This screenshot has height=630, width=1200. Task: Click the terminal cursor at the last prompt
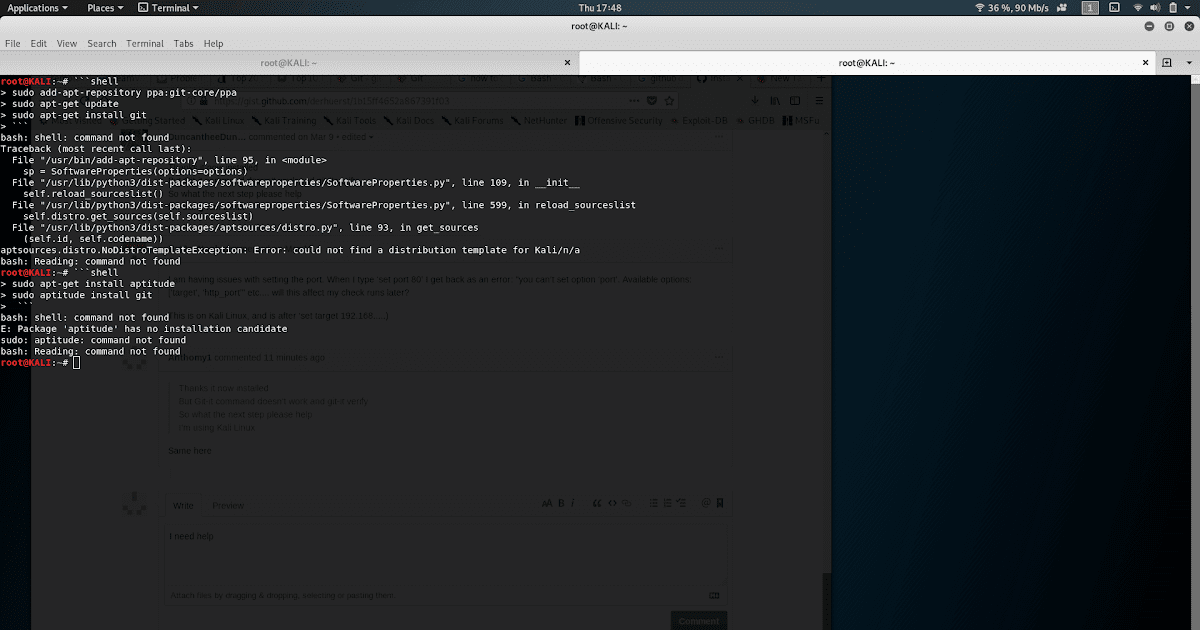[75, 363]
